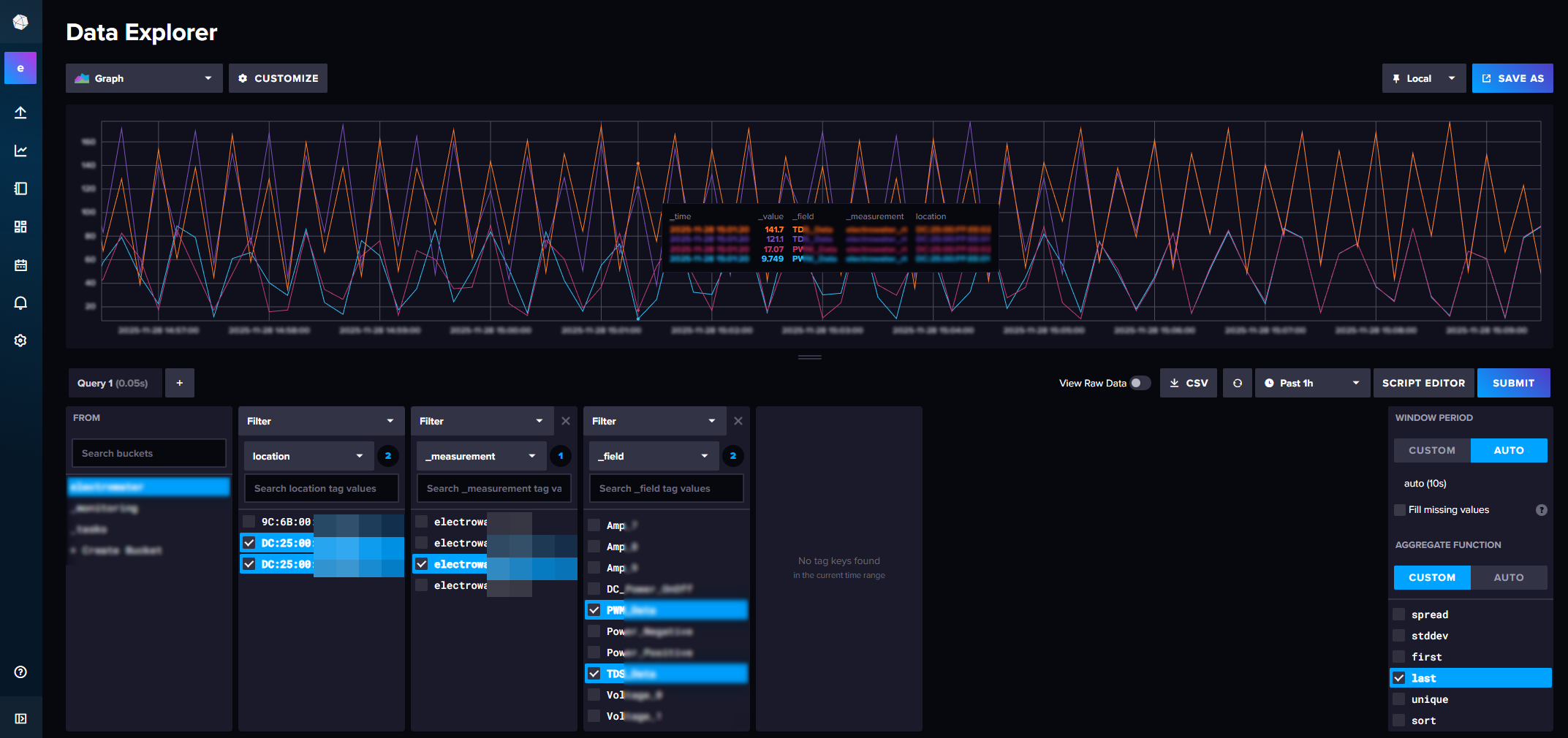The width and height of the screenshot is (1568, 738).
Task: Open the Local timezone dropdown
Action: tap(1423, 78)
